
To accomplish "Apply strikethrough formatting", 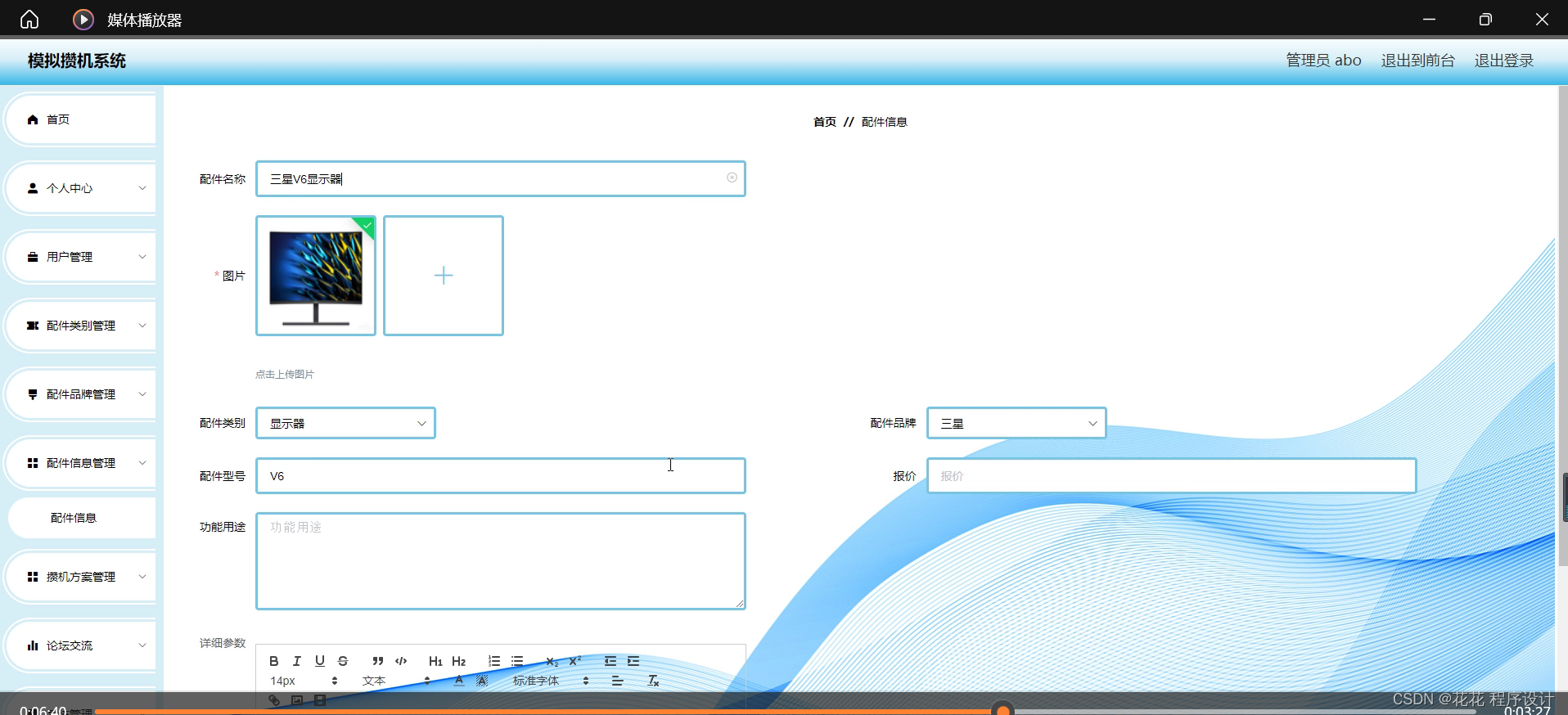I will (343, 661).
